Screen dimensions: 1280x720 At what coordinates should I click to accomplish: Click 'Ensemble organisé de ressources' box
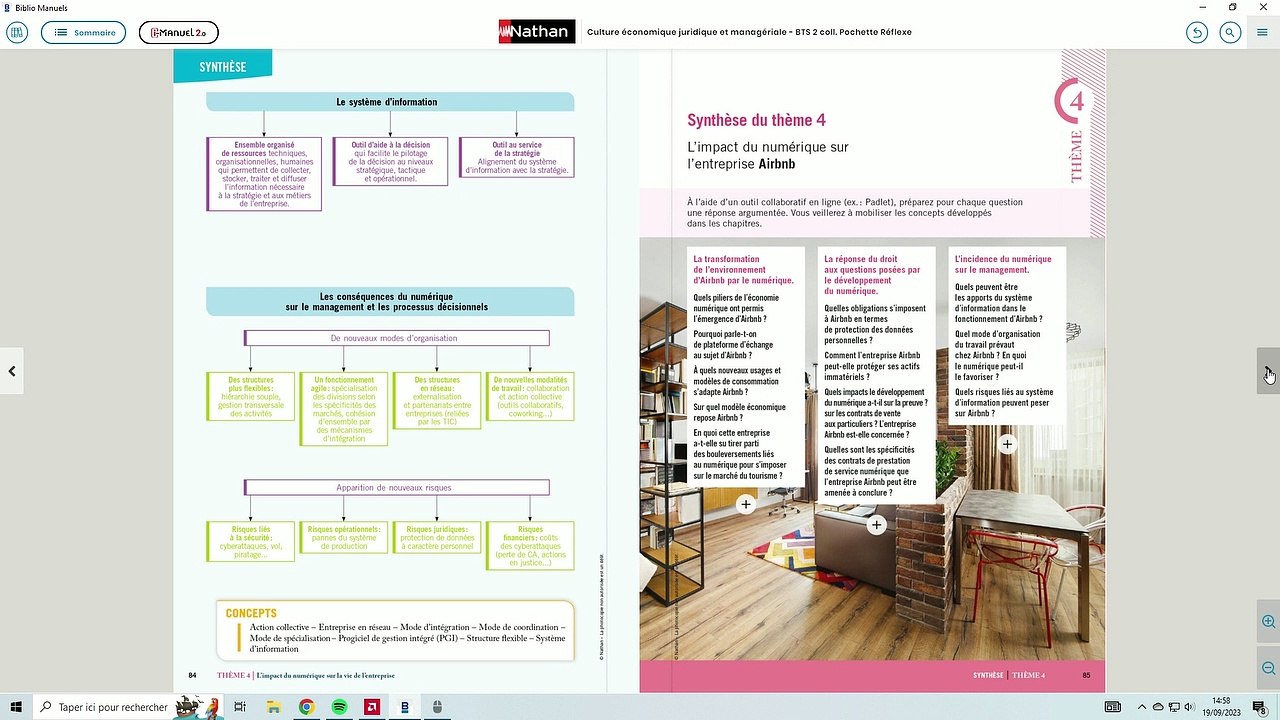[x=264, y=174]
